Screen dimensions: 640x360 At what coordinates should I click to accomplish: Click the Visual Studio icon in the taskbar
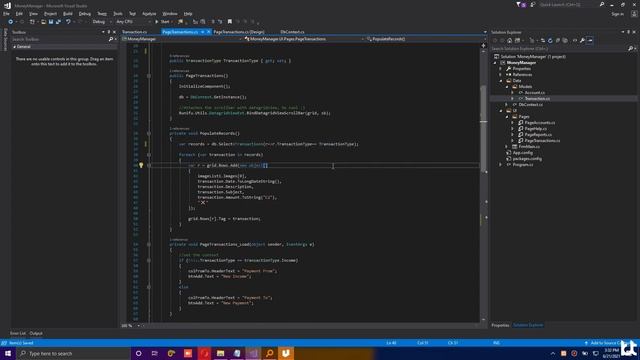253,353
